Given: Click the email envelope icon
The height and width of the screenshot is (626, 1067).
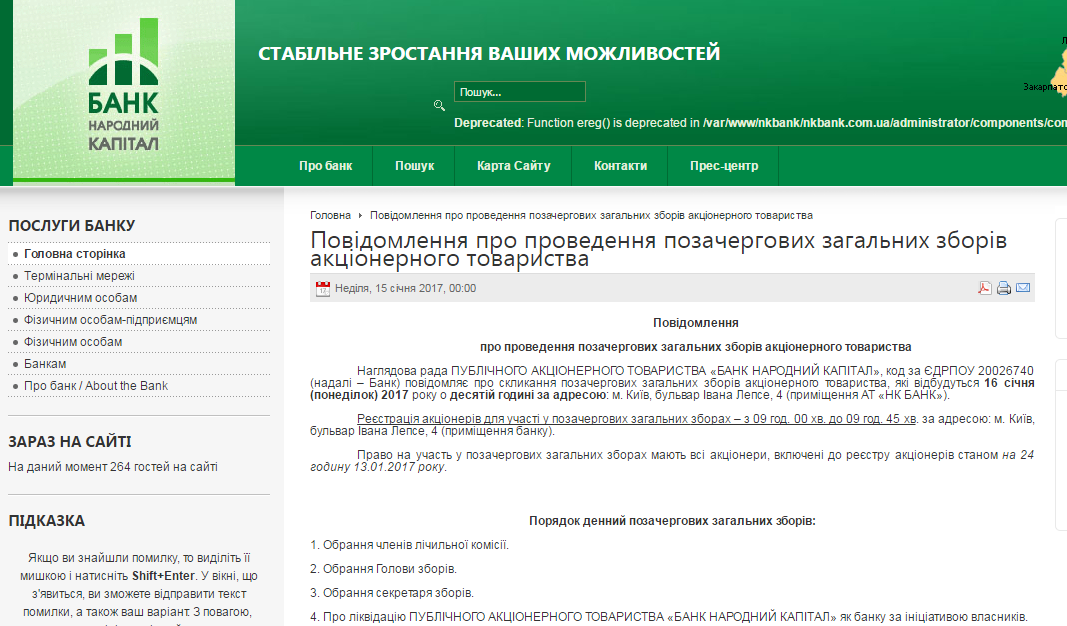Looking at the screenshot, I should coord(1023,288).
